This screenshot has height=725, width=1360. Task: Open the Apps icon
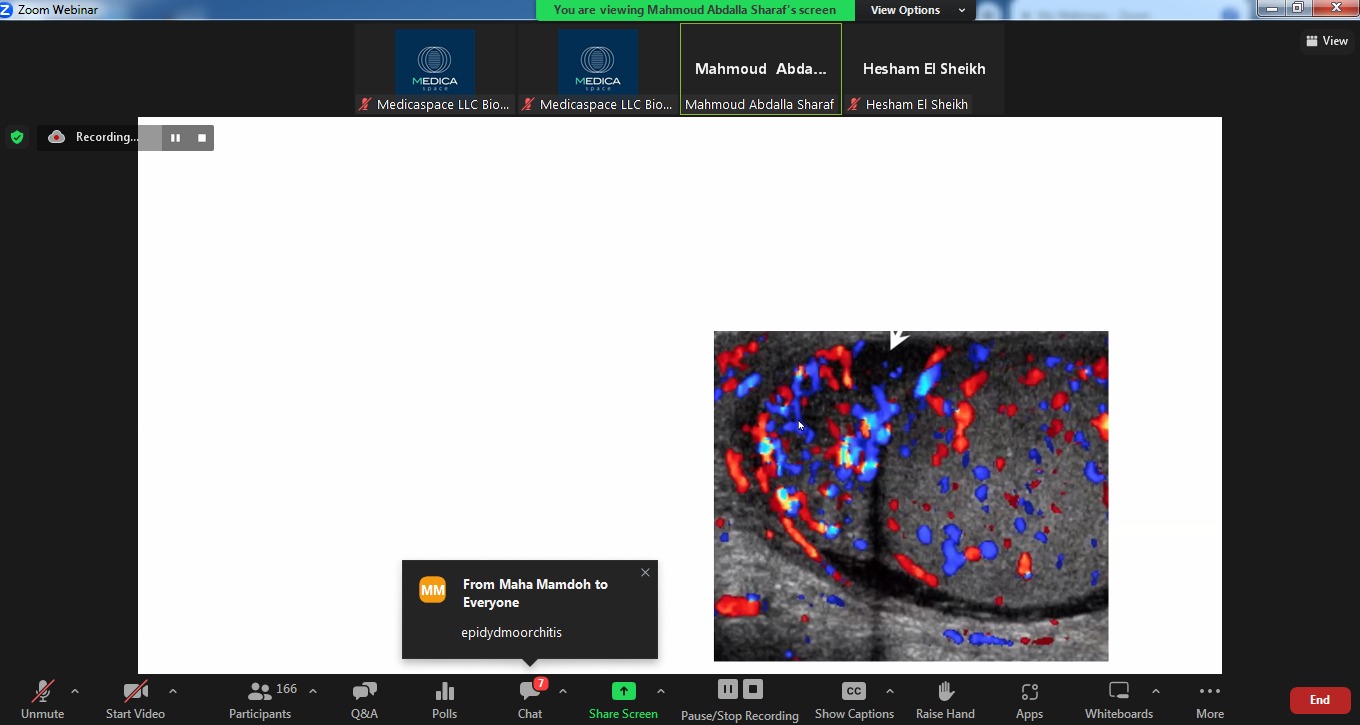[1029, 698]
